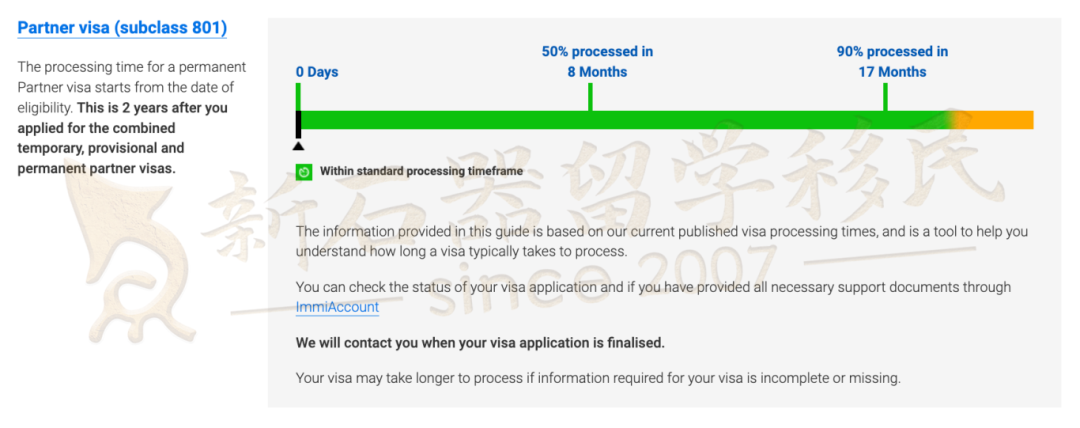Screen dimensions: 1080x428
Task: Click the black triangle position marker
Action: (x=298, y=145)
